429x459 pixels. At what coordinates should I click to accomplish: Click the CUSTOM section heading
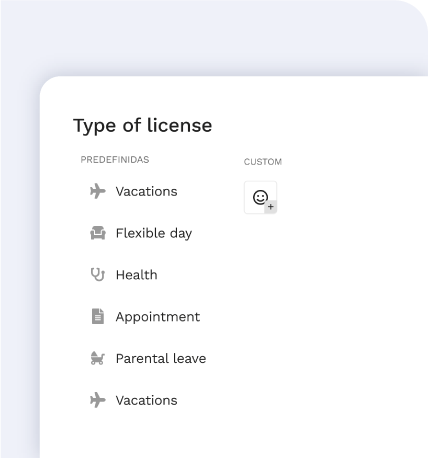(263, 162)
